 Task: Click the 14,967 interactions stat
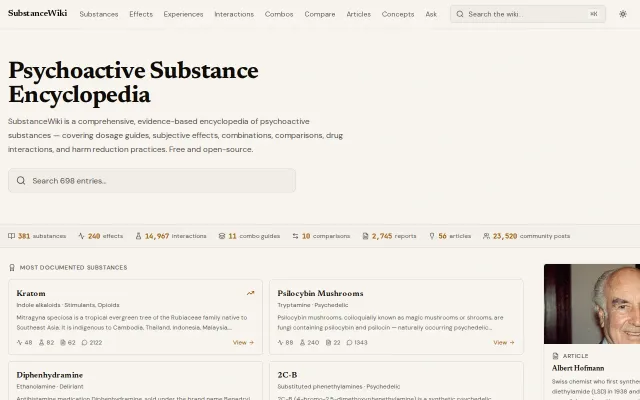point(171,236)
